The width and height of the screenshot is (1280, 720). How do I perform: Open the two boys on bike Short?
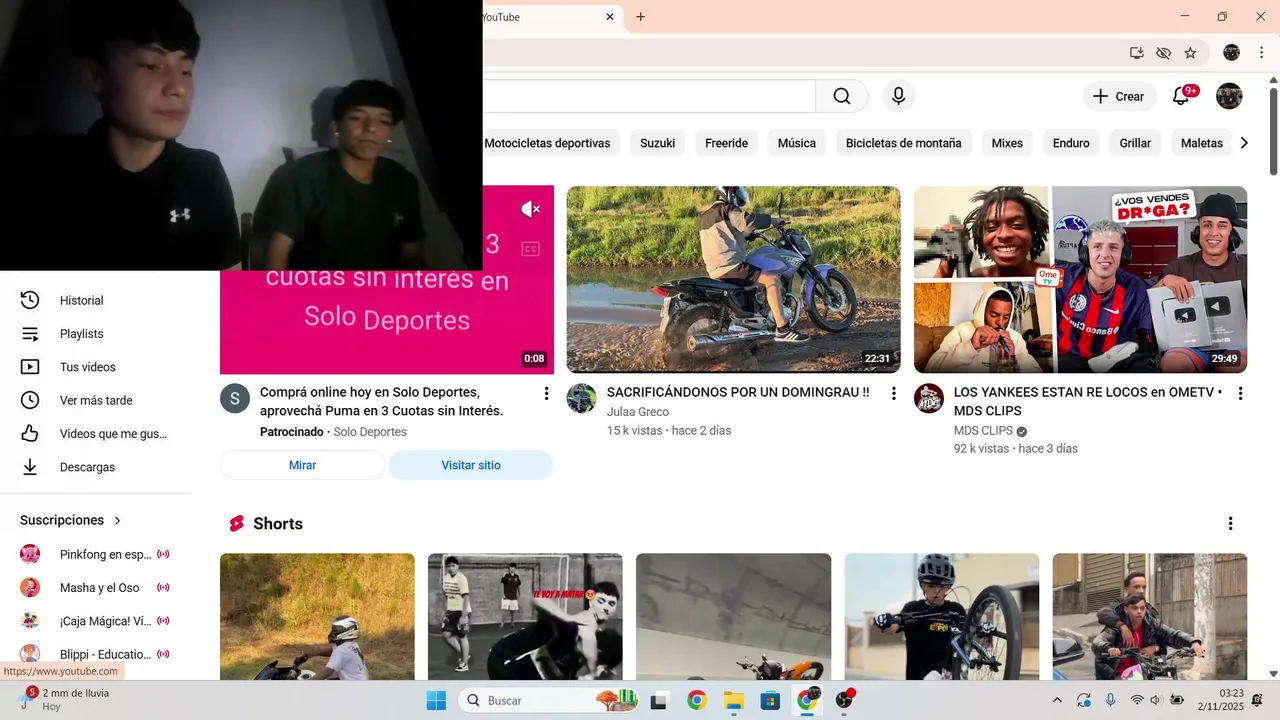[x=1150, y=616]
